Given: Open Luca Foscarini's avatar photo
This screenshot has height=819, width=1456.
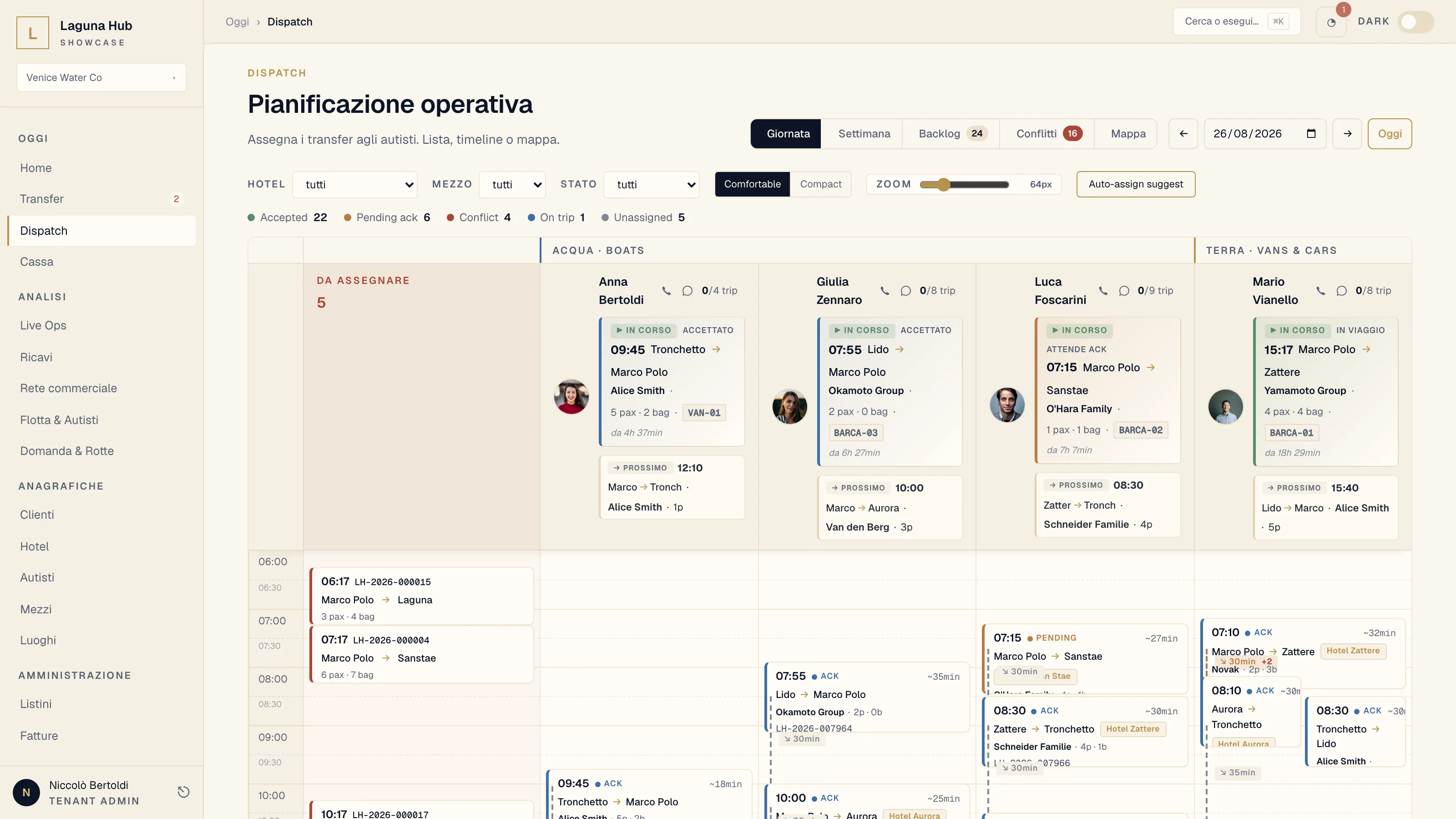Looking at the screenshot, I should point(1006,404).
